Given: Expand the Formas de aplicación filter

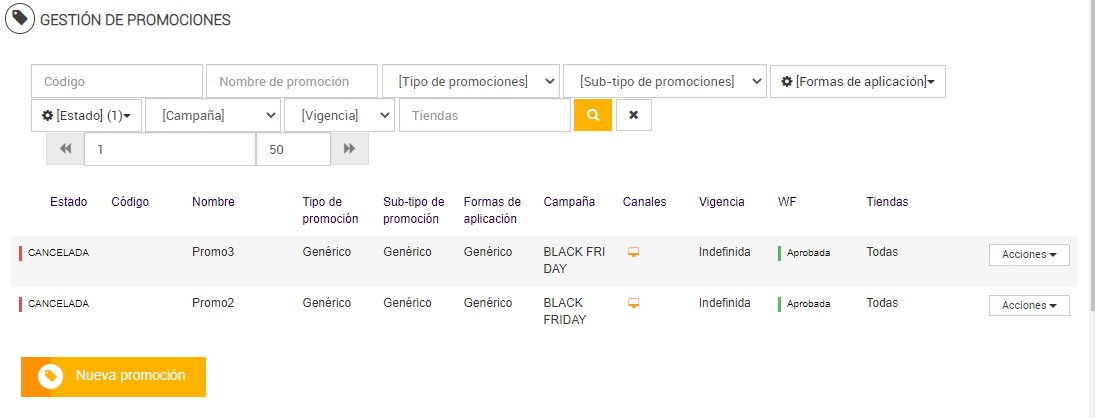Looking at the screenshot, I should [857, 81].
